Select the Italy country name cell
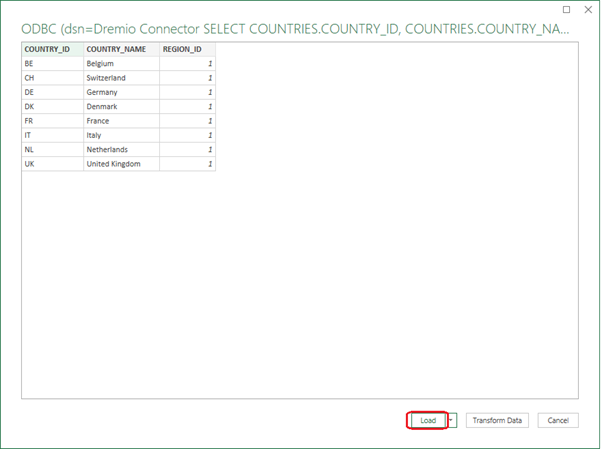The image size is (602, 449). click(121, 135)
